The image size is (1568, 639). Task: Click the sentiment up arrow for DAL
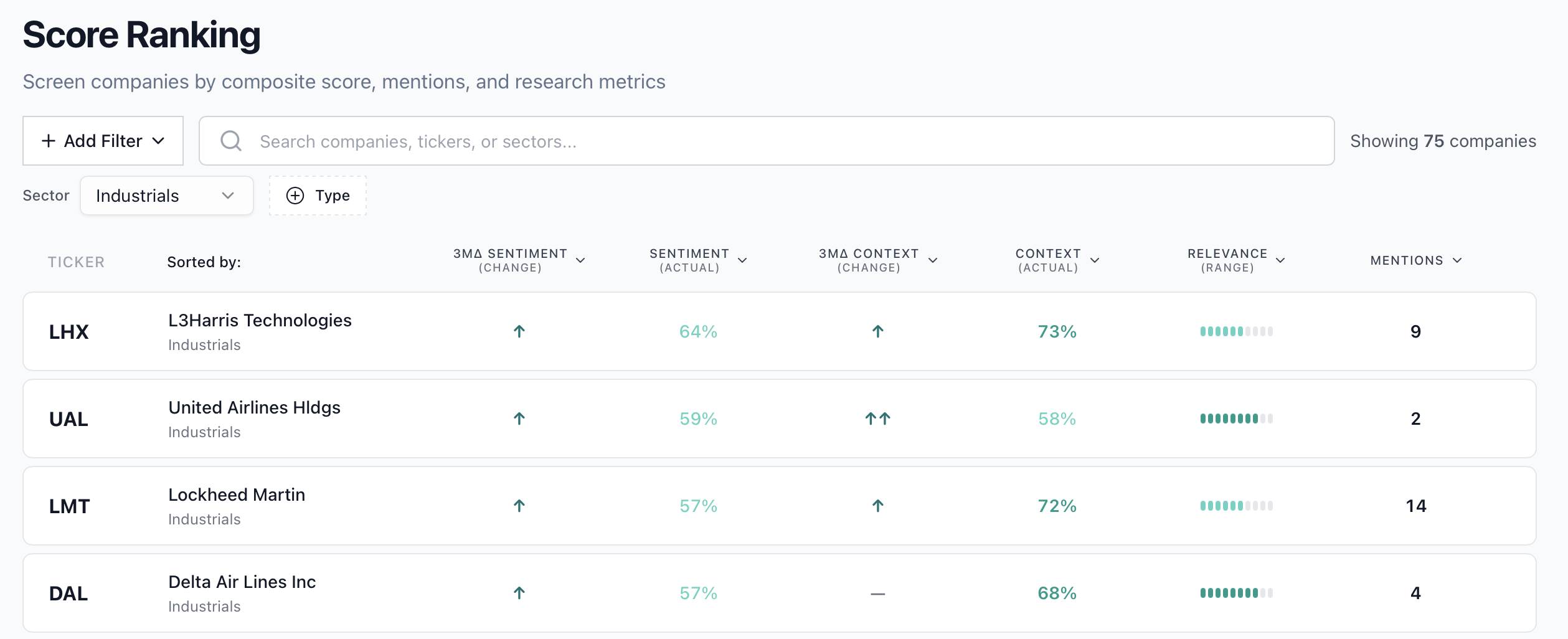pos(519,593)
